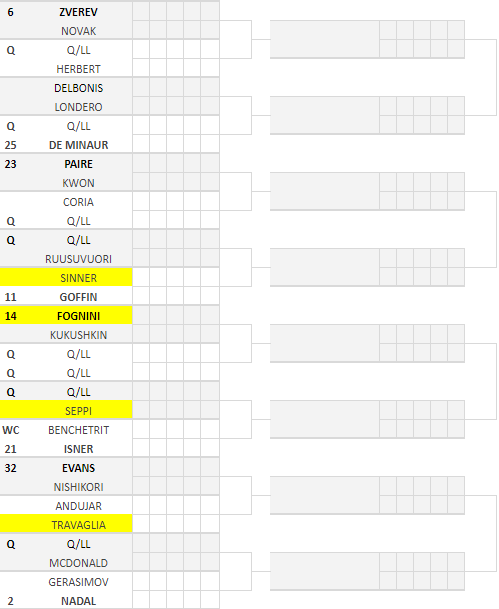Click the ISNER name entry
Viewport: 499px width, 609px height.
click(78, 449)
